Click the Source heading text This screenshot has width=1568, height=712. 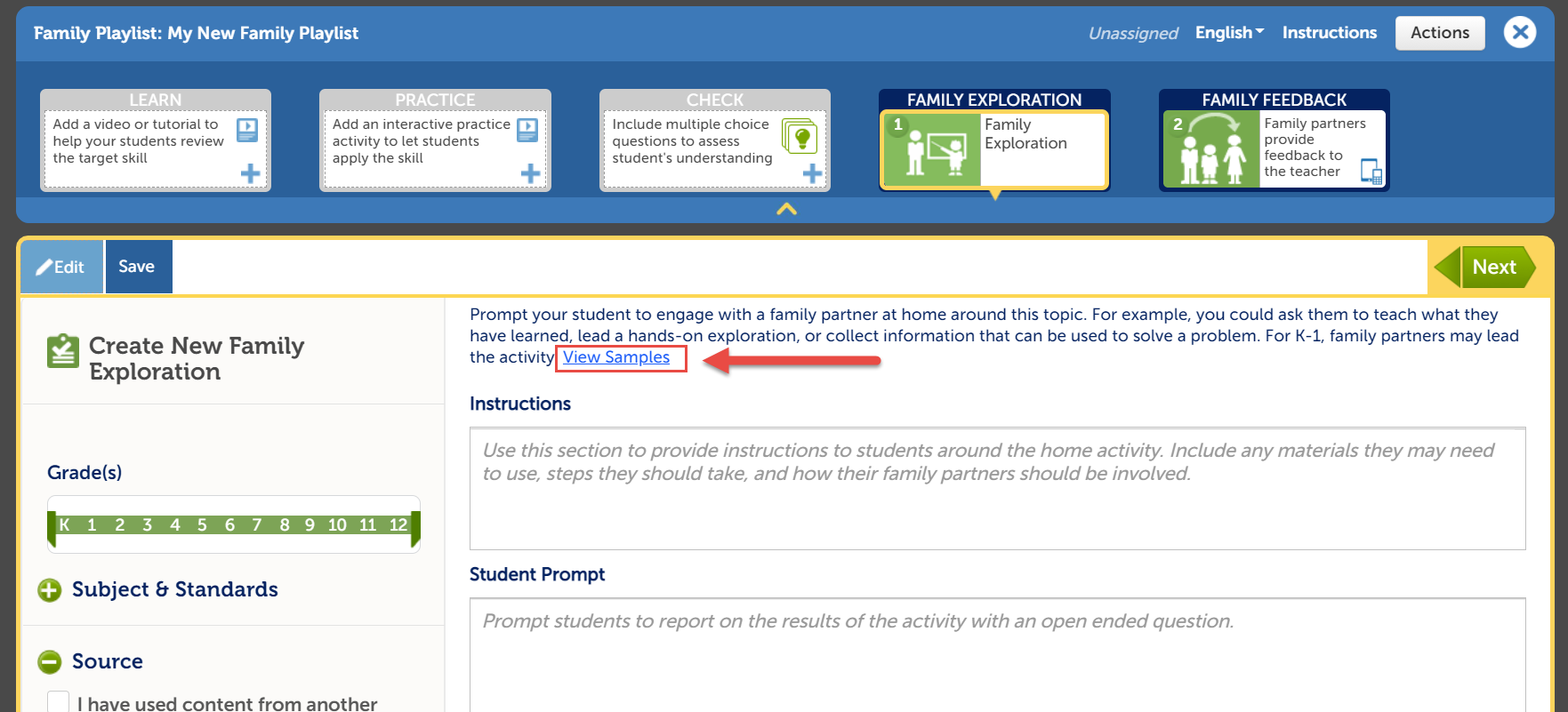pyautogui.click(x=108, y=661)
